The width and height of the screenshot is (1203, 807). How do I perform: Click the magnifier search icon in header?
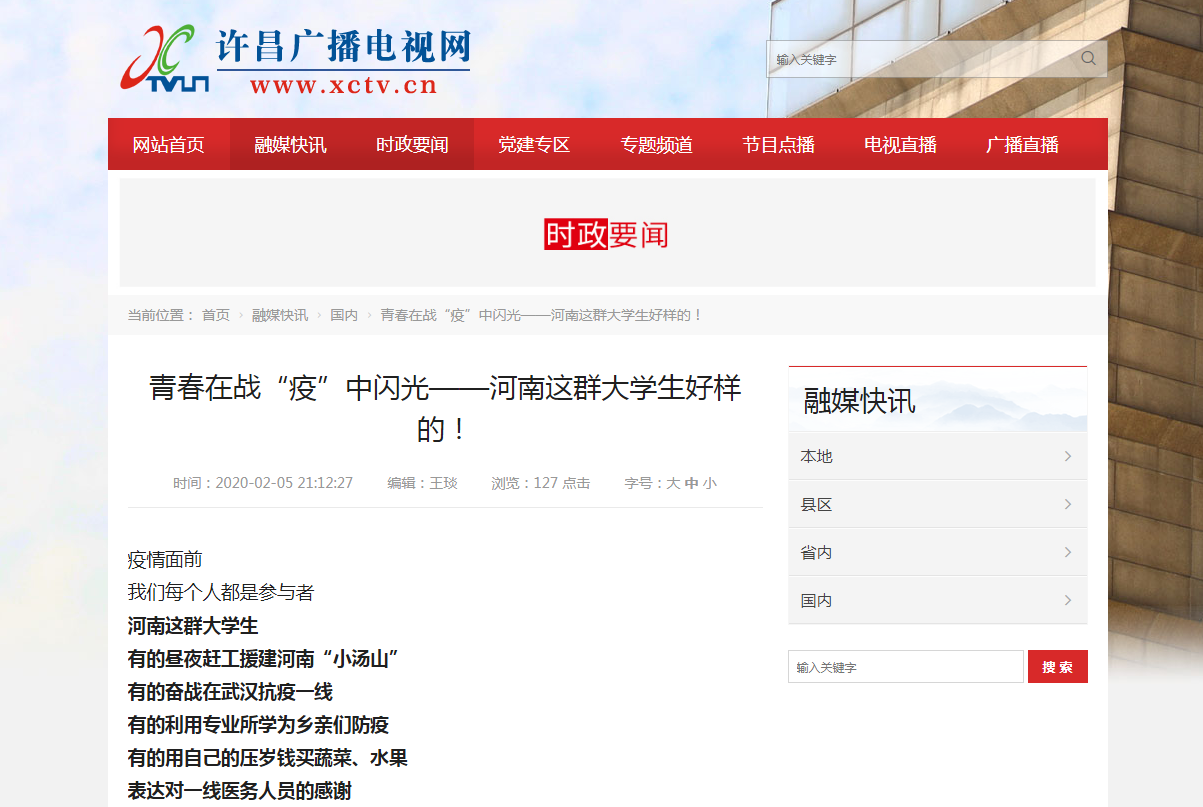tap(1088, 59)
